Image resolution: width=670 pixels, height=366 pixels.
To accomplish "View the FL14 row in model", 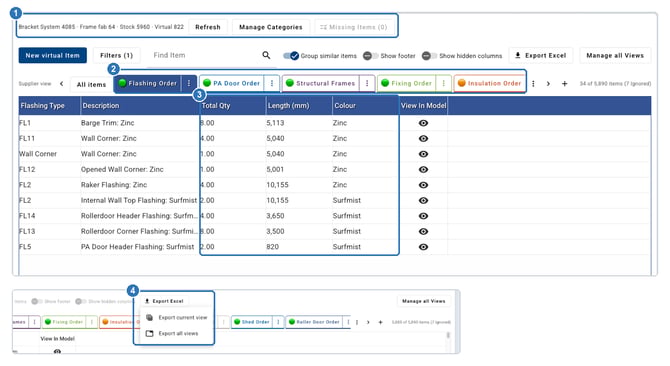I will (423, 216).
